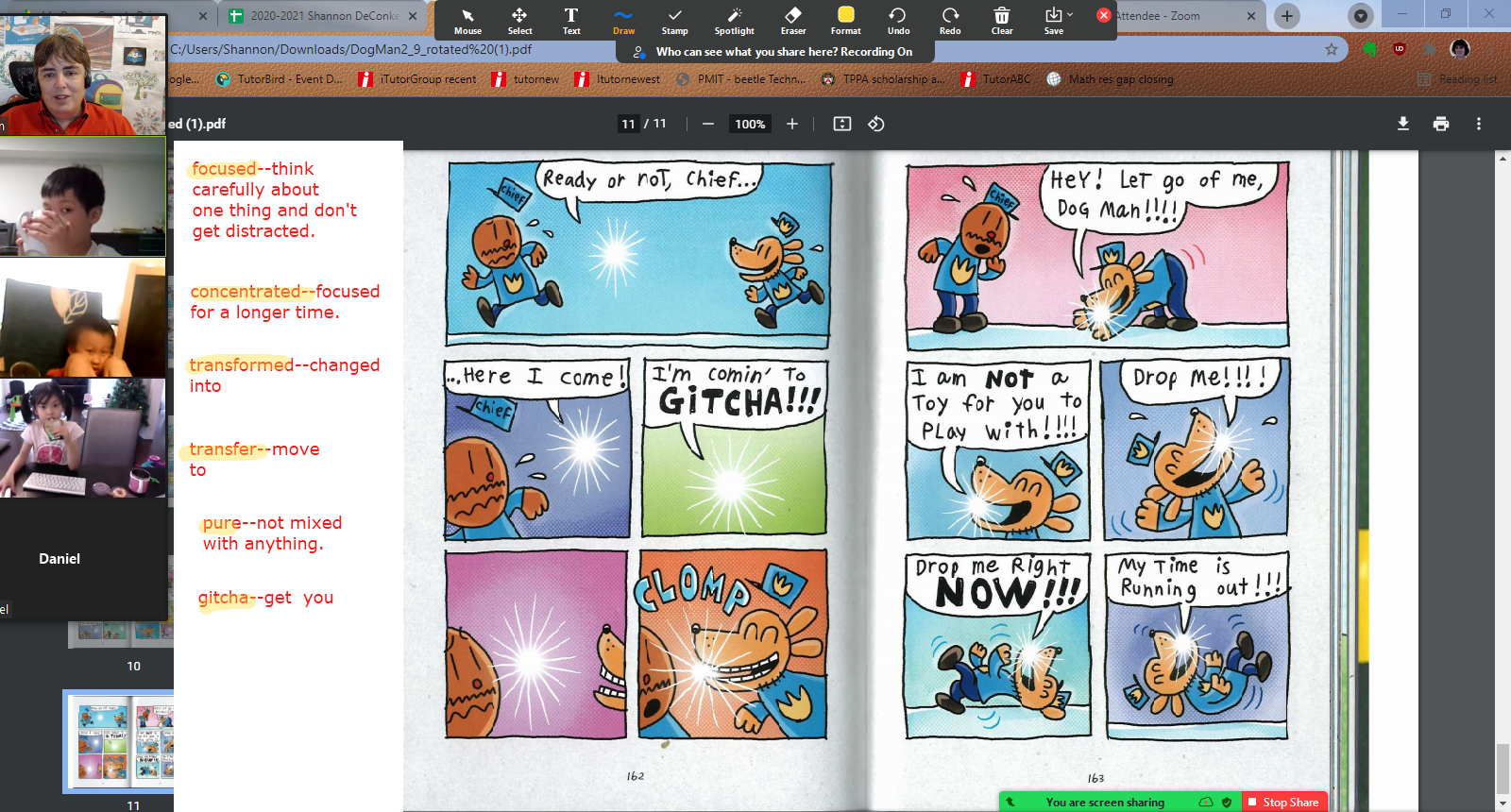
Task: Activate the Text annotation tool
Action: tap(571, 21)
